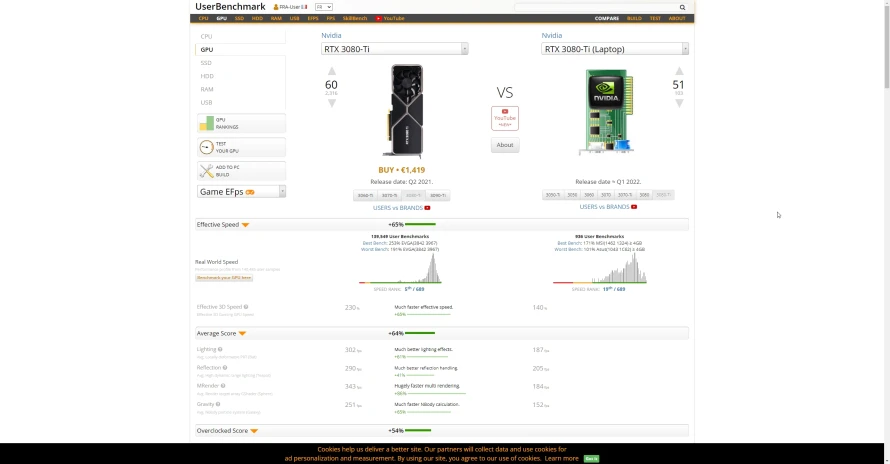Open TEST in the top nav bar

[655, 18]
